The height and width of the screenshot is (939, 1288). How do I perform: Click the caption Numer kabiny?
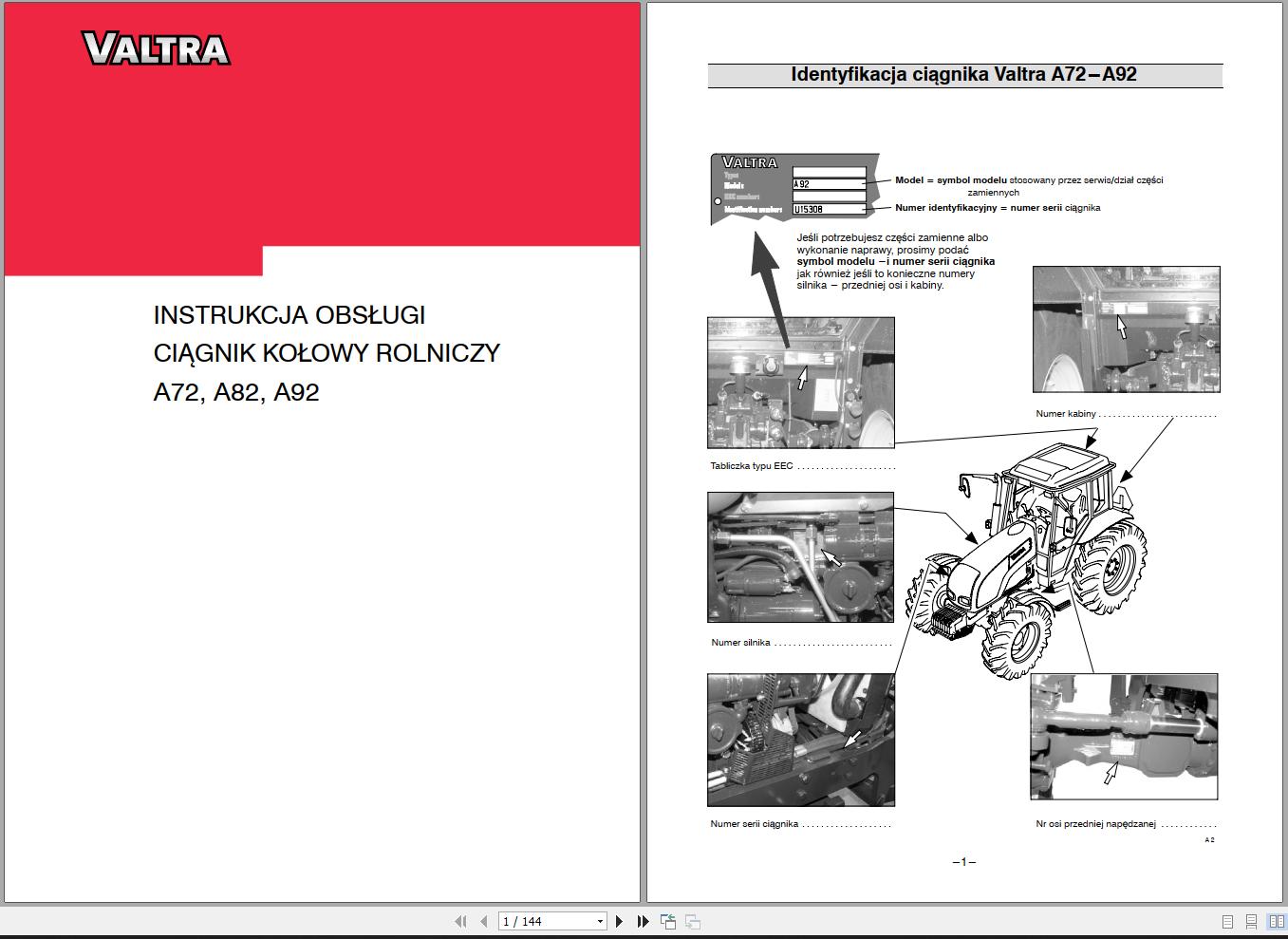tap(1066, 414)
